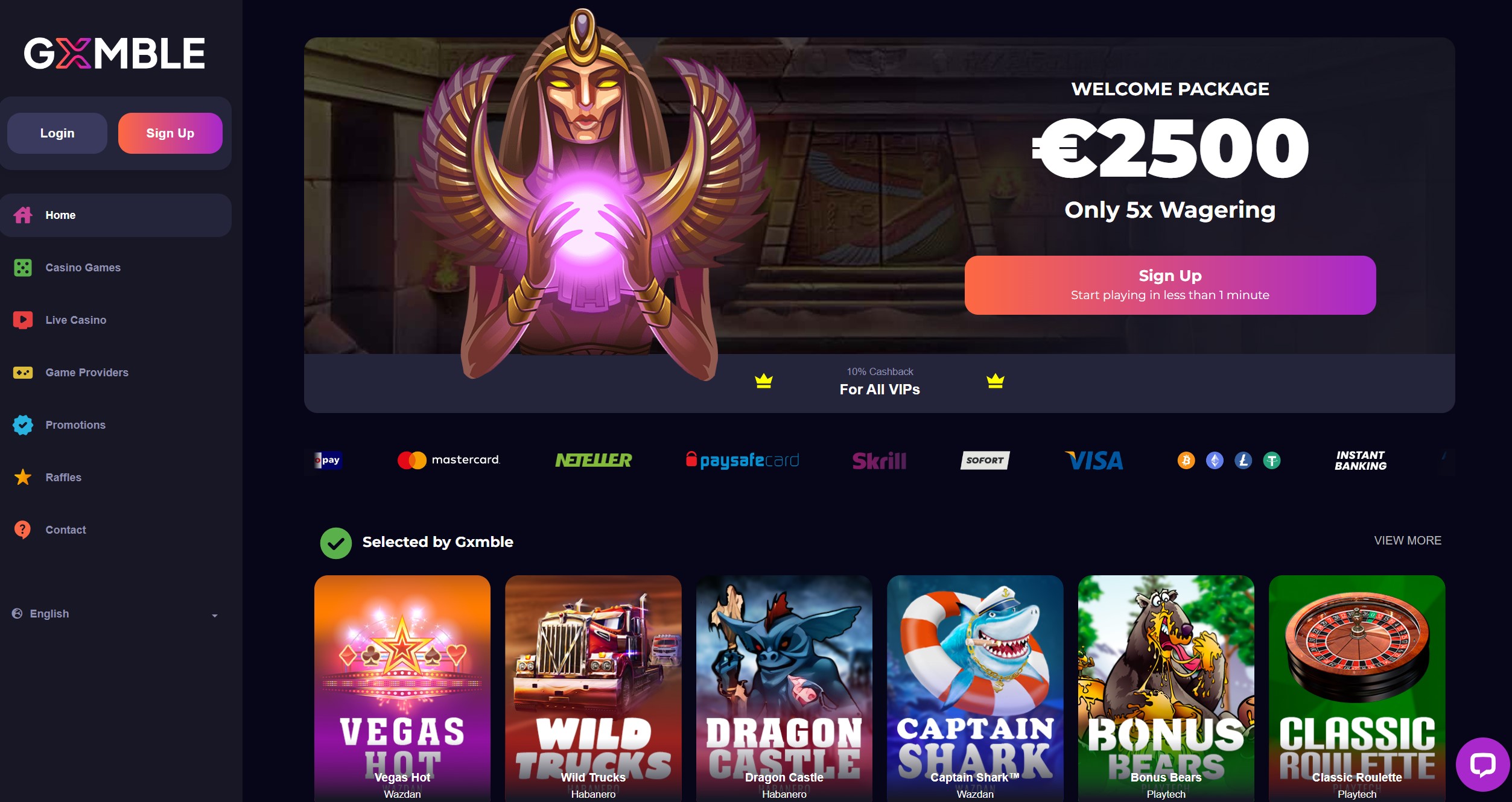The image size is (1512, 802).
Task: Click the GXMBLE logo
Action: coord(115,53)
